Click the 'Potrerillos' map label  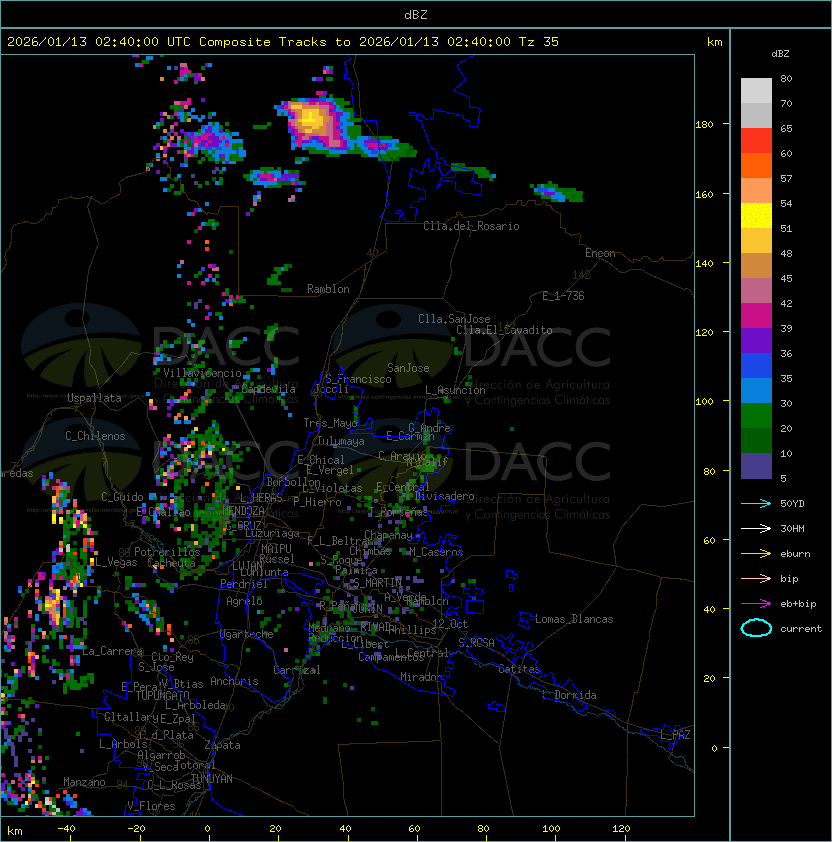tap(167, 552)
